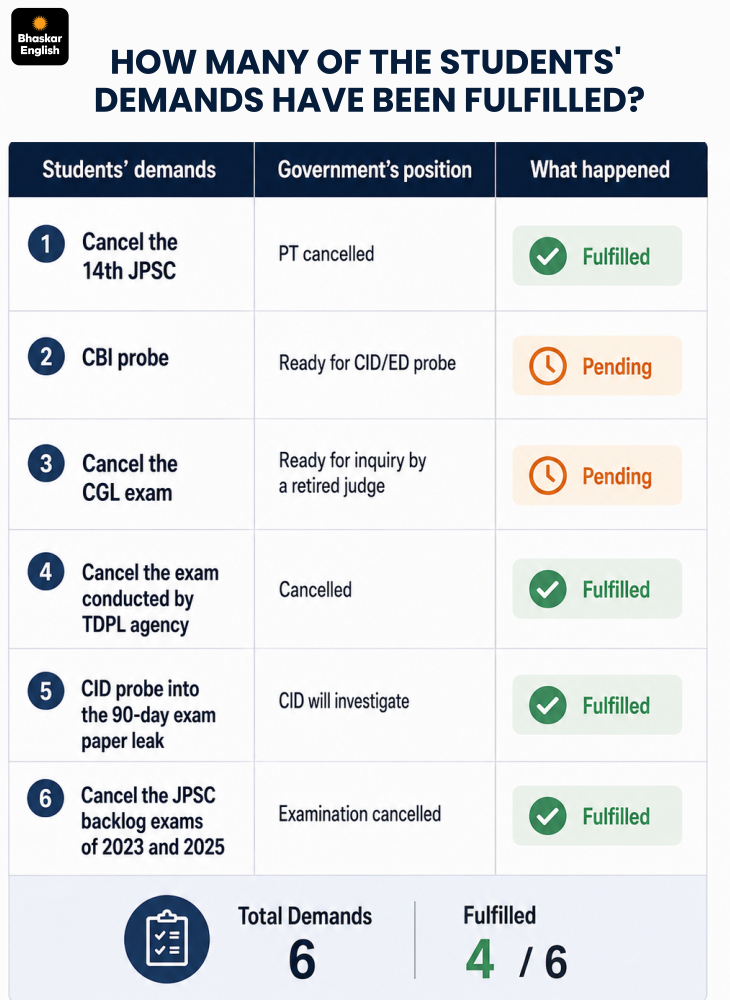Click the clock icon beside CGL exam Pending

548,476
